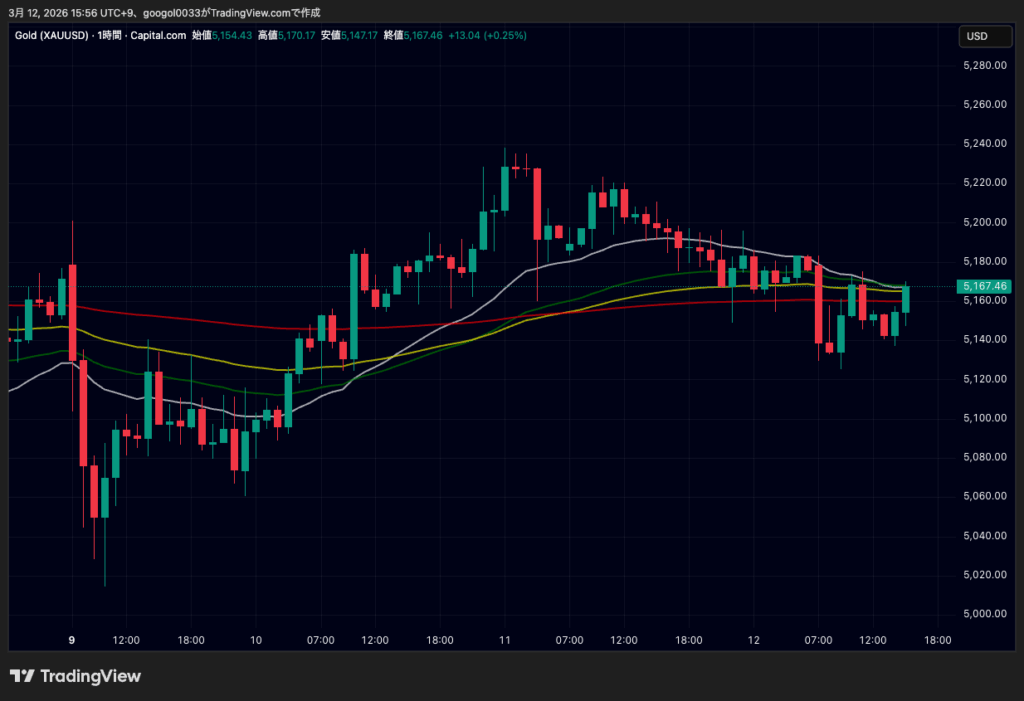Click the 5,280.00 price axis label
The image size is (1024, 701).
981,65
